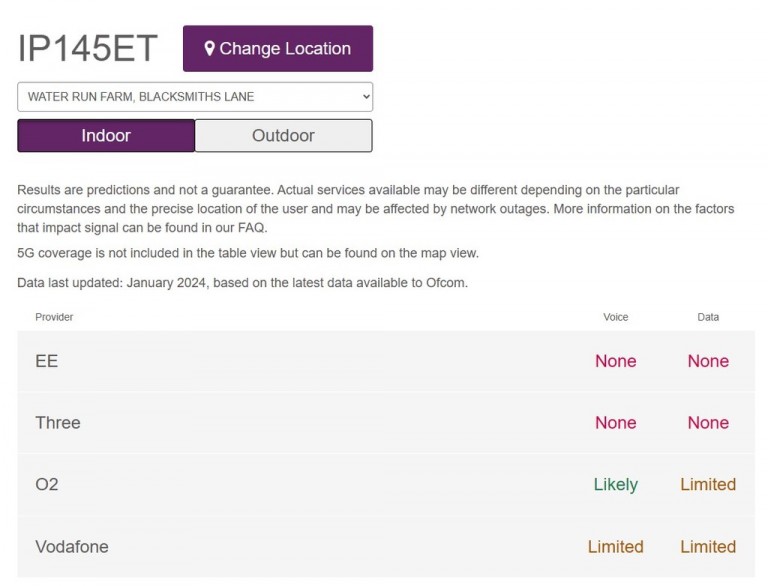Open the FAQ reference in disclaimer

(x=251, y=228)
